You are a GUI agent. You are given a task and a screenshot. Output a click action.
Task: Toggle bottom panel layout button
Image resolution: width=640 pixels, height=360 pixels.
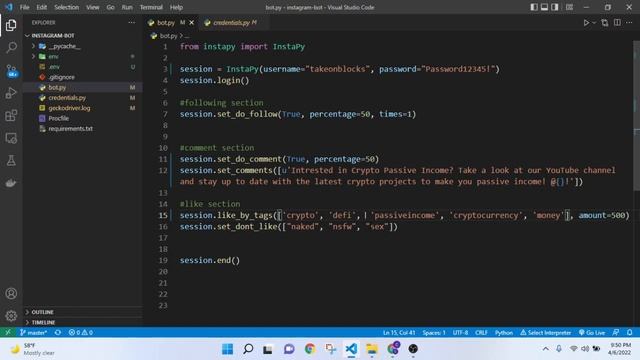click(544, 7)
